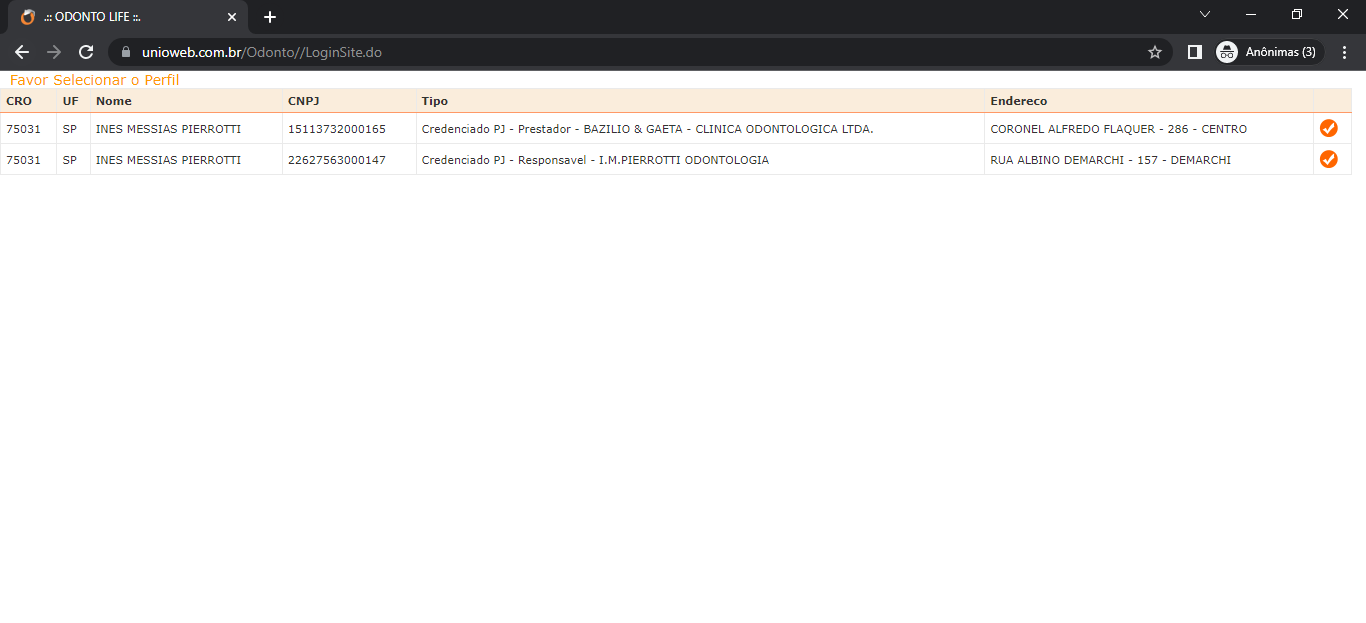Image resolution: width=1366 pixels, height=623 pixels.
Task: Click INES MESSIAS PIERROTTI name in the Prestador row
Action: point(168,129)
